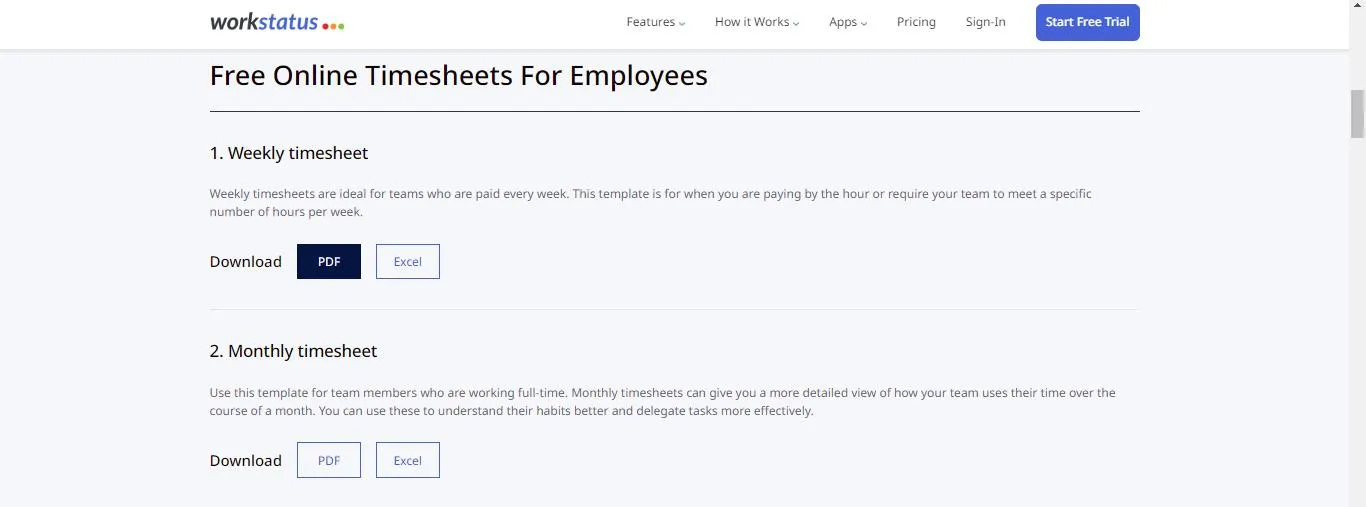1366x507 pixels.
Task: Click the Download label above Monthly buttons
Action: coord(246,461)
